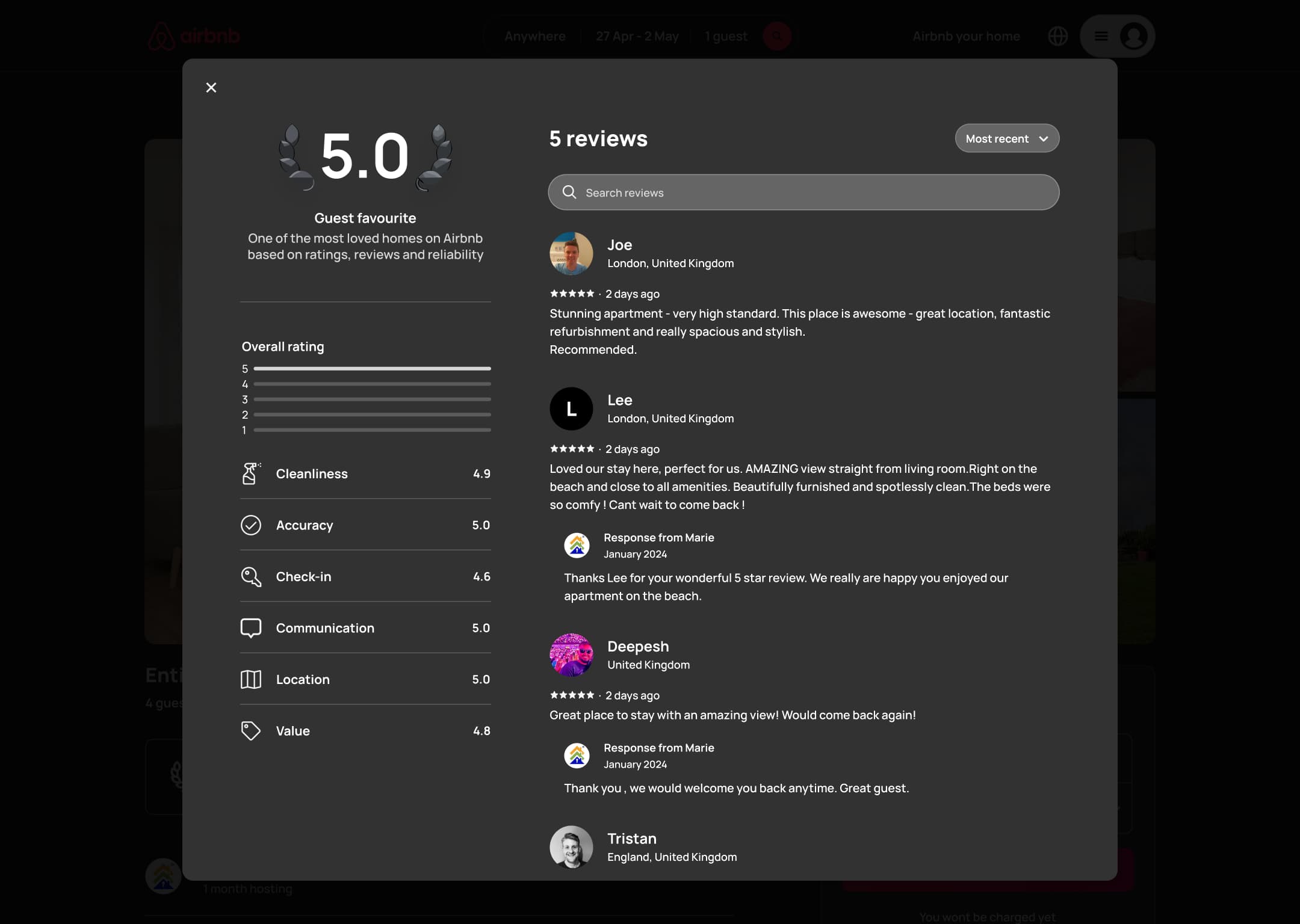Image resolution: width=1300 pixels, height=924 pixels.
Task: Click the Cleanliness 4.9 score
Action: click(x=481, y=473)
